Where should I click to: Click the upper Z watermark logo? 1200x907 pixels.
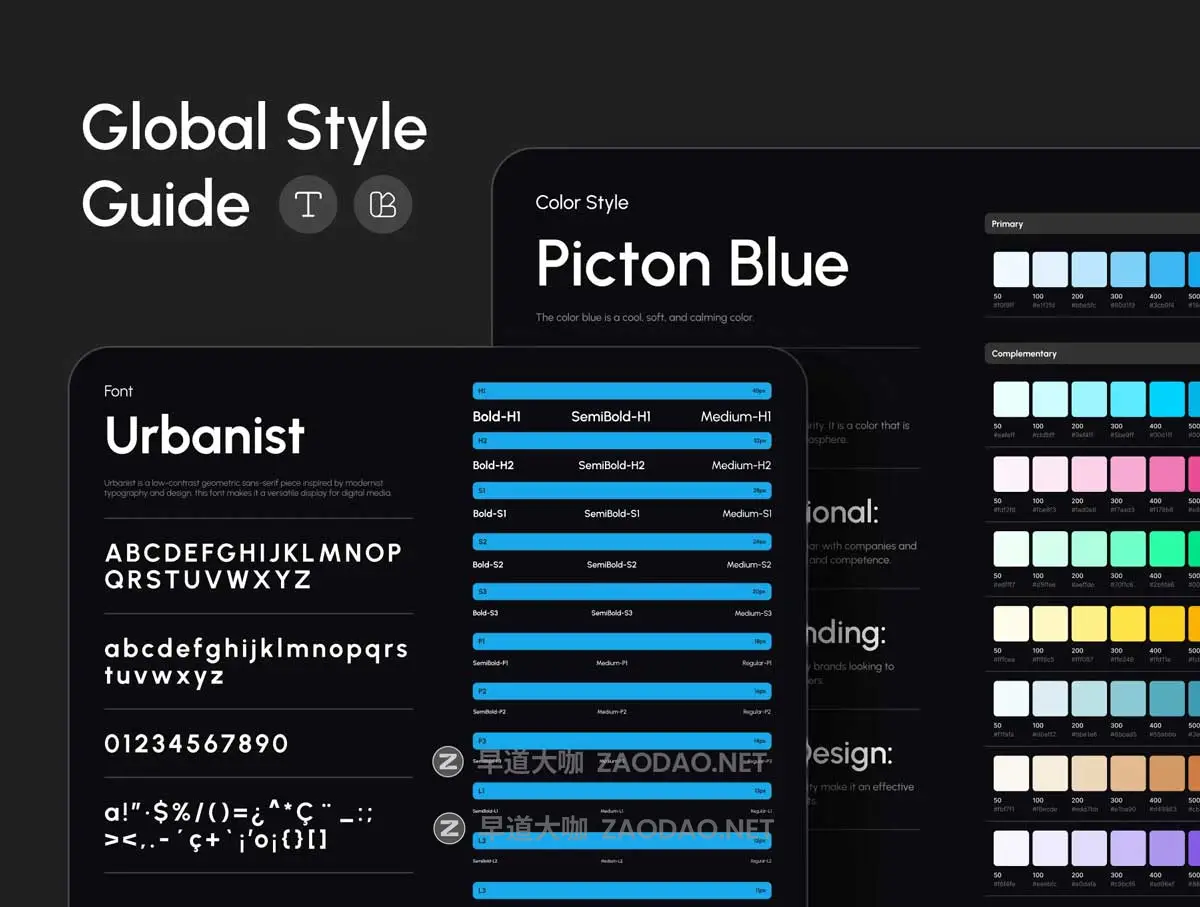pyautogui.click(x=448, y=763)
